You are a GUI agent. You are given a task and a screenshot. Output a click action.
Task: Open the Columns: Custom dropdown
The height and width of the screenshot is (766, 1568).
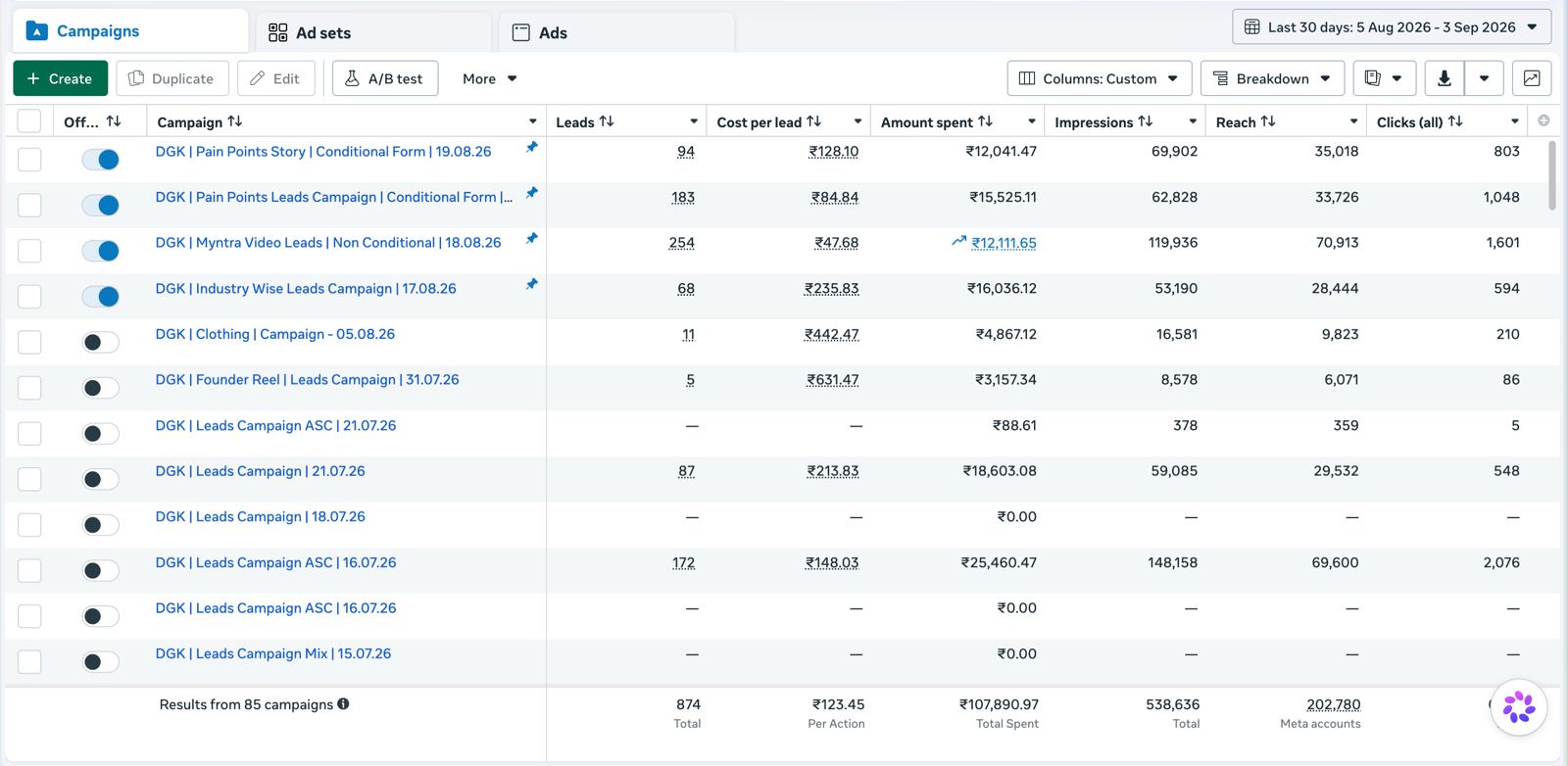[x=1100, y=78]
